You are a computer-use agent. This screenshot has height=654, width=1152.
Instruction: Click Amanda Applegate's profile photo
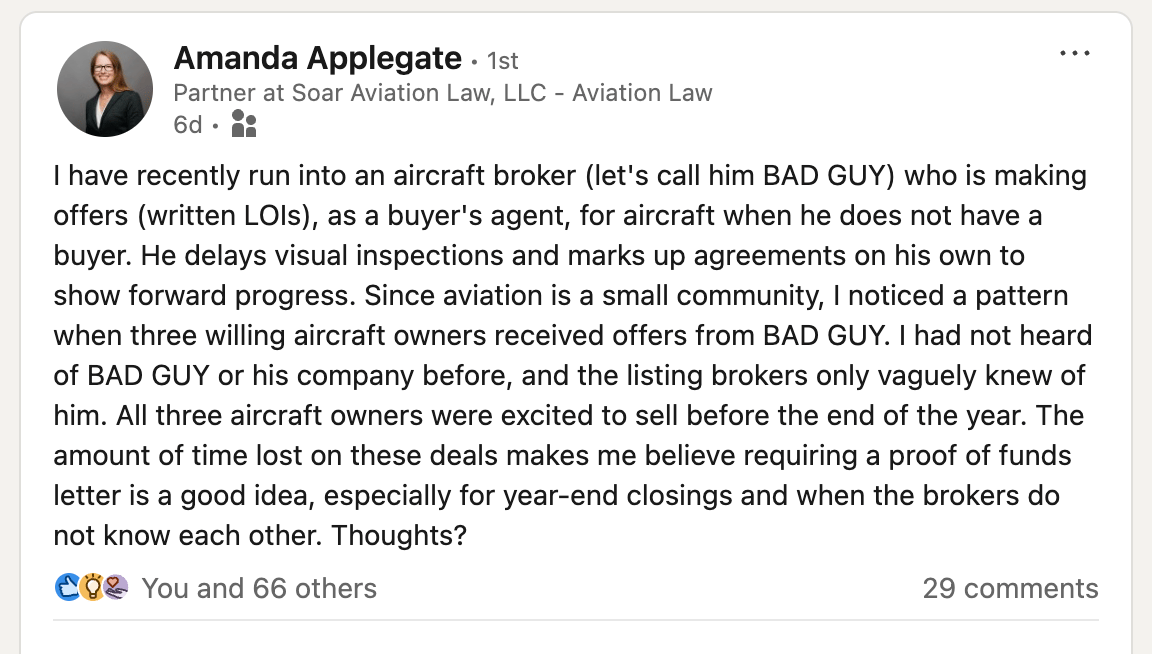click(x=105, y=89)
